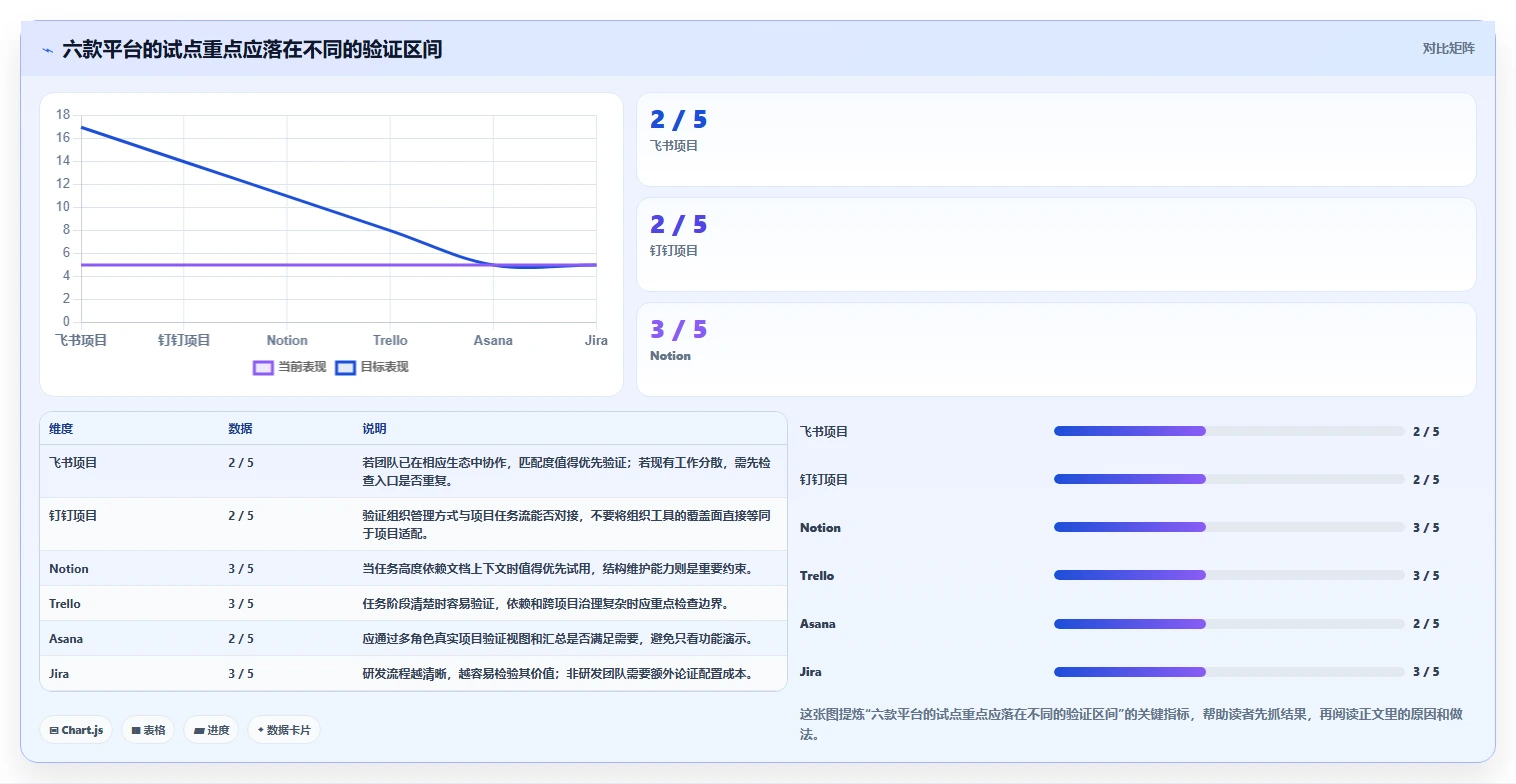
Task: Click the 维度 column header
Action: click(x=61, y=429)
